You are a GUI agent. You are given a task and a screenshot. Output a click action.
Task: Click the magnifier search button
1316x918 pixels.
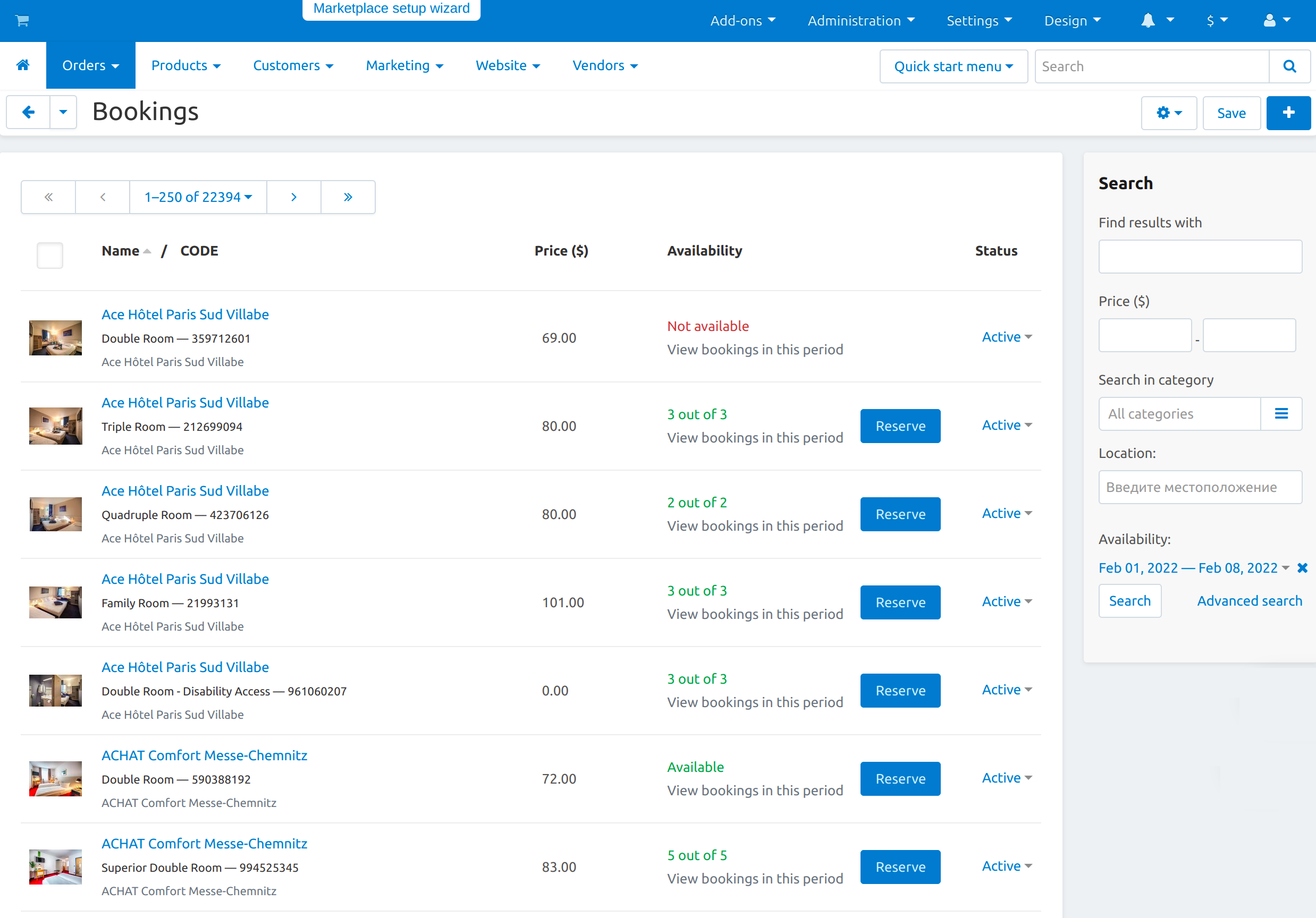(x=1289, y=66)
